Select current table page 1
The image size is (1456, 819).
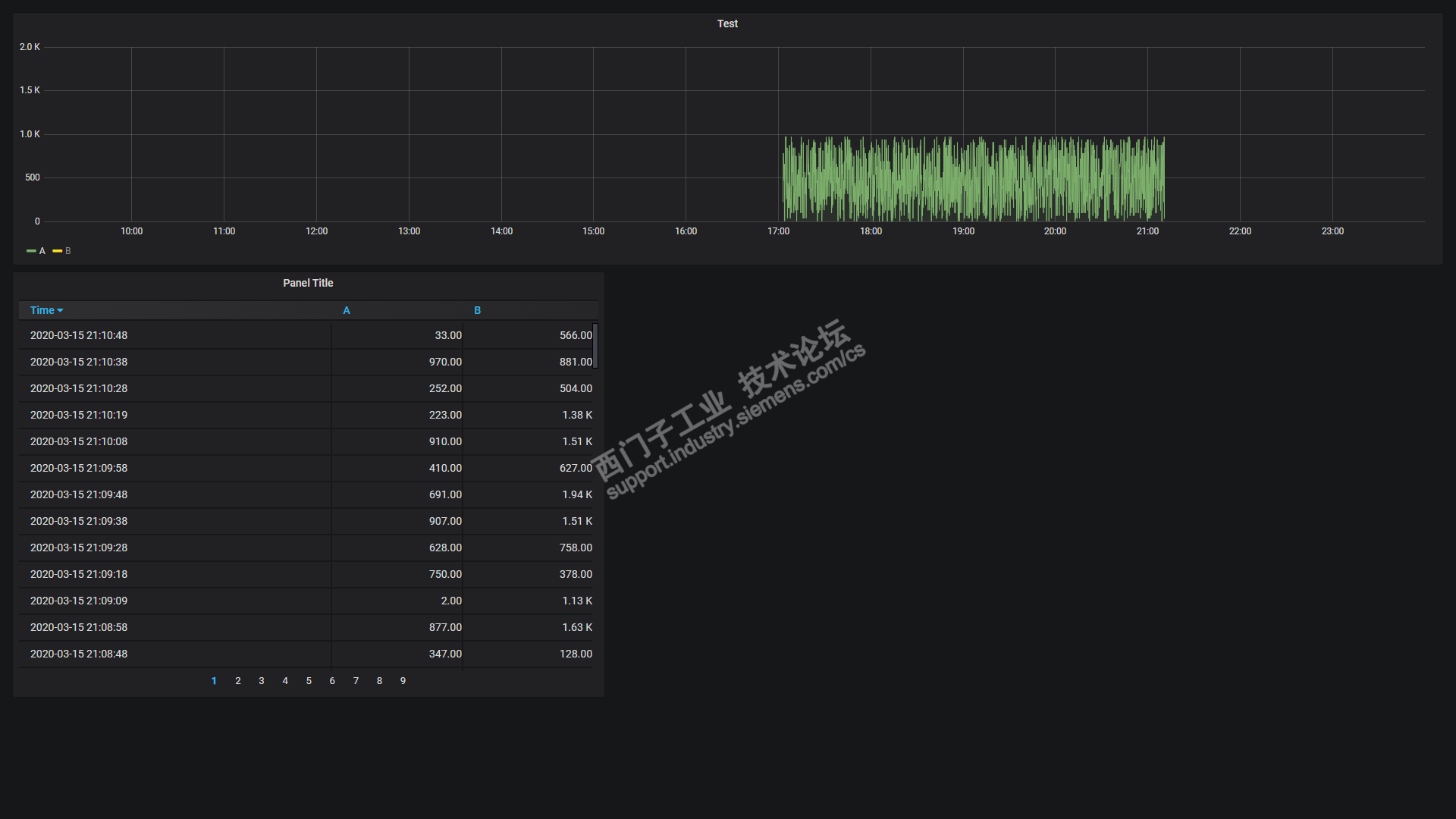(214, 681)
